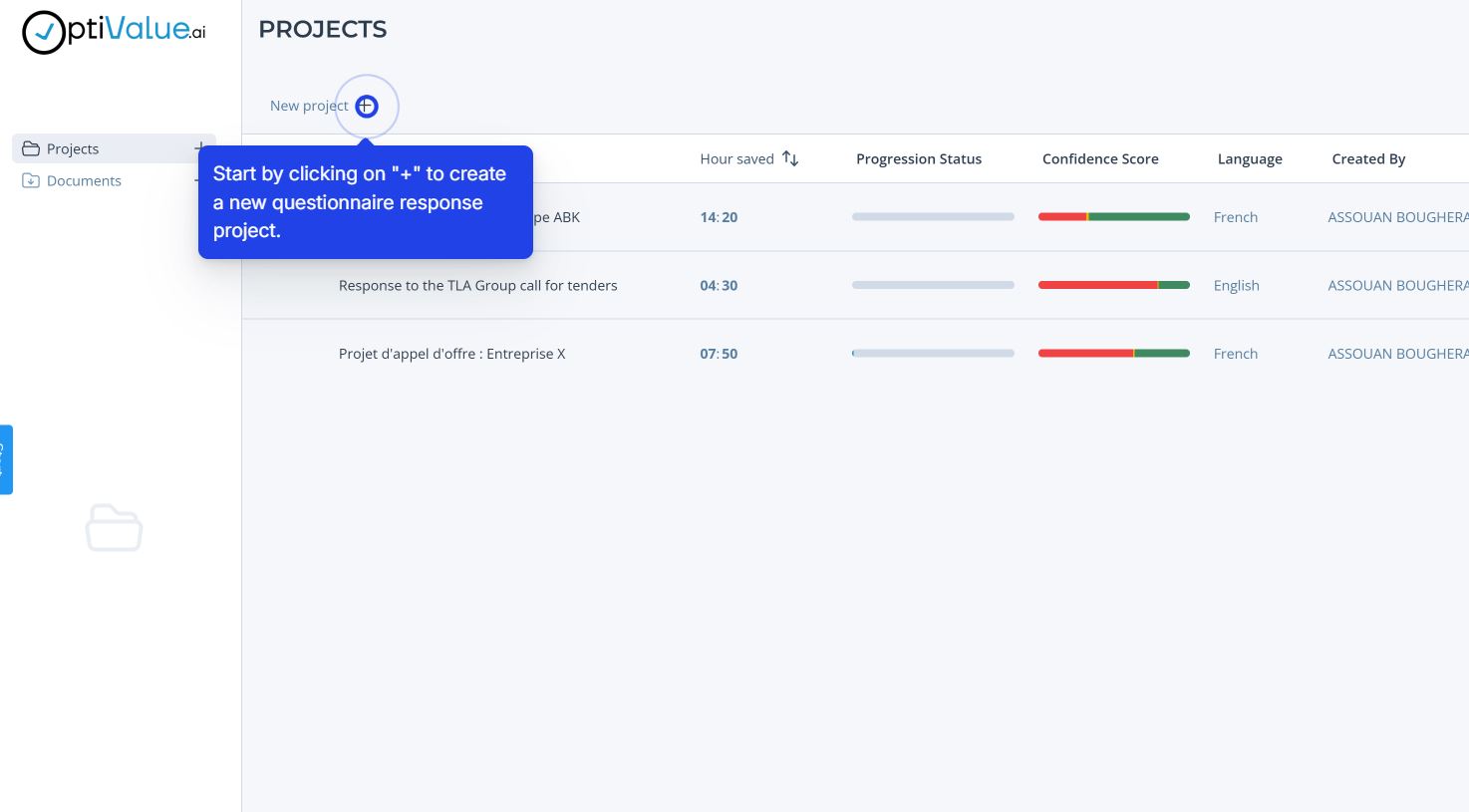1469x812 pixels.
Task: Click the progression bar of the Entreprise X row
Action: [933, 354]
